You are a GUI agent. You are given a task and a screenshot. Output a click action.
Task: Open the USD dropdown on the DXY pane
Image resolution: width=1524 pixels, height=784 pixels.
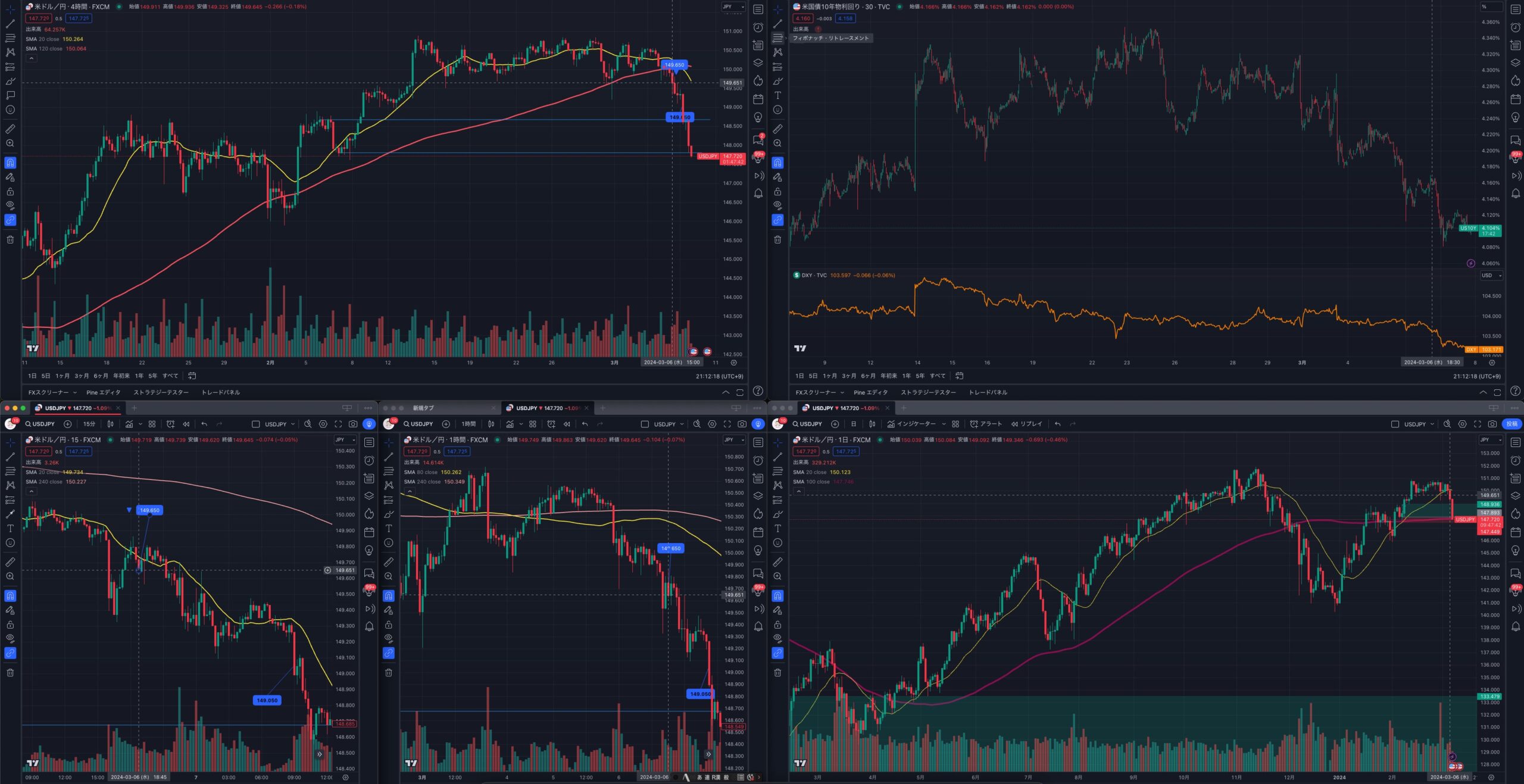[1491, 276]
